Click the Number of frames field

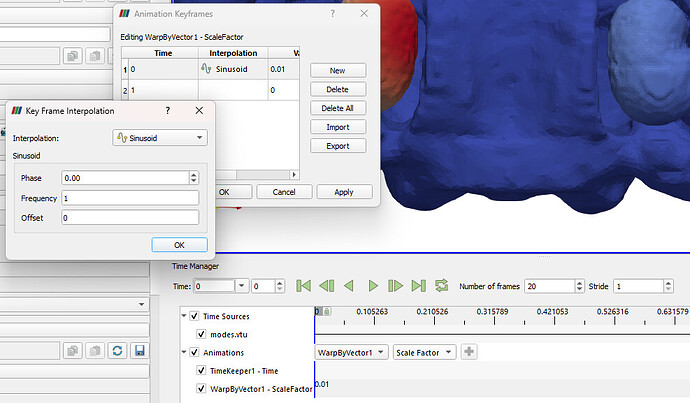[550, 286]
